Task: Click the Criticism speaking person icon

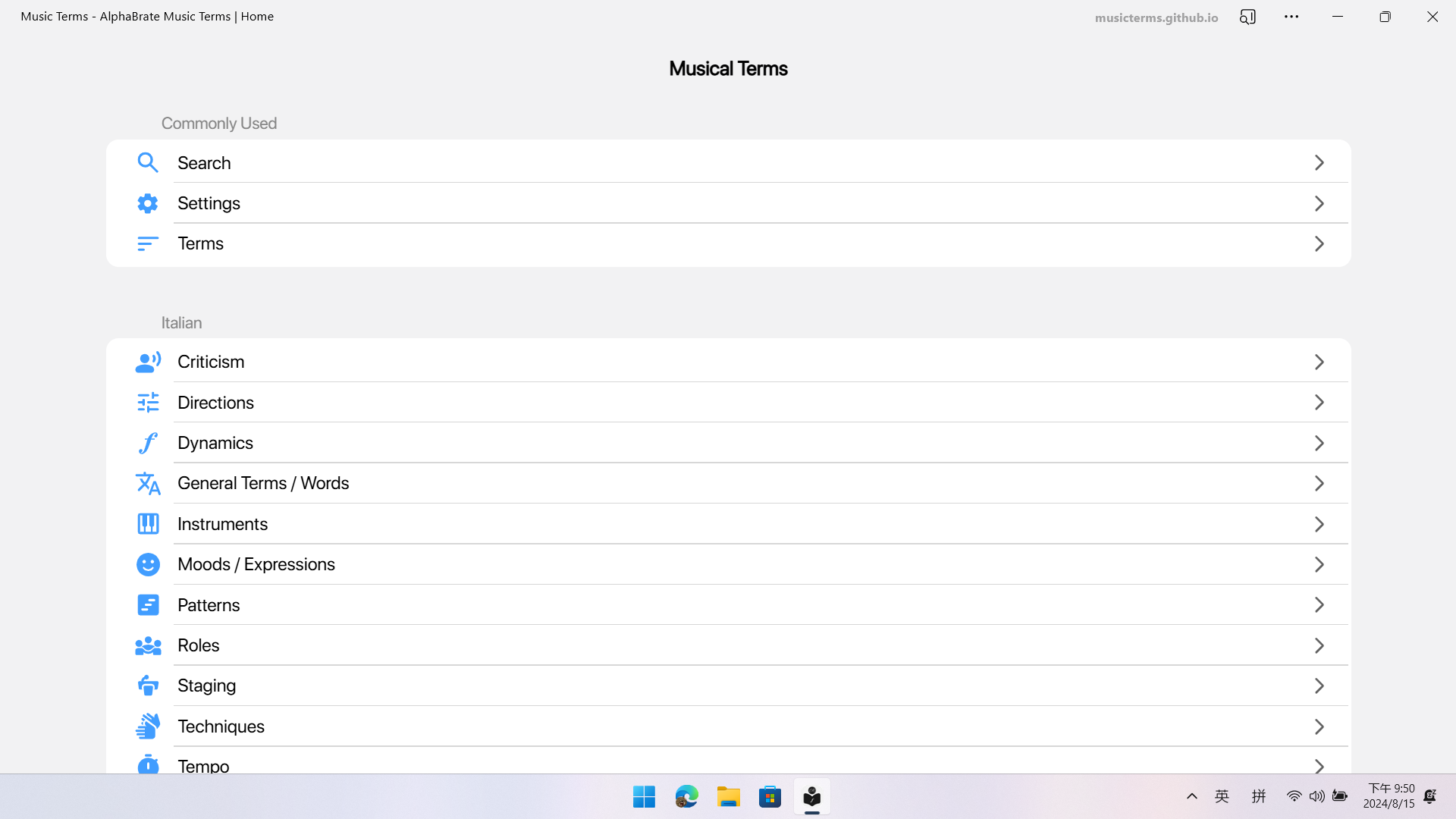Action: [148, 362]
